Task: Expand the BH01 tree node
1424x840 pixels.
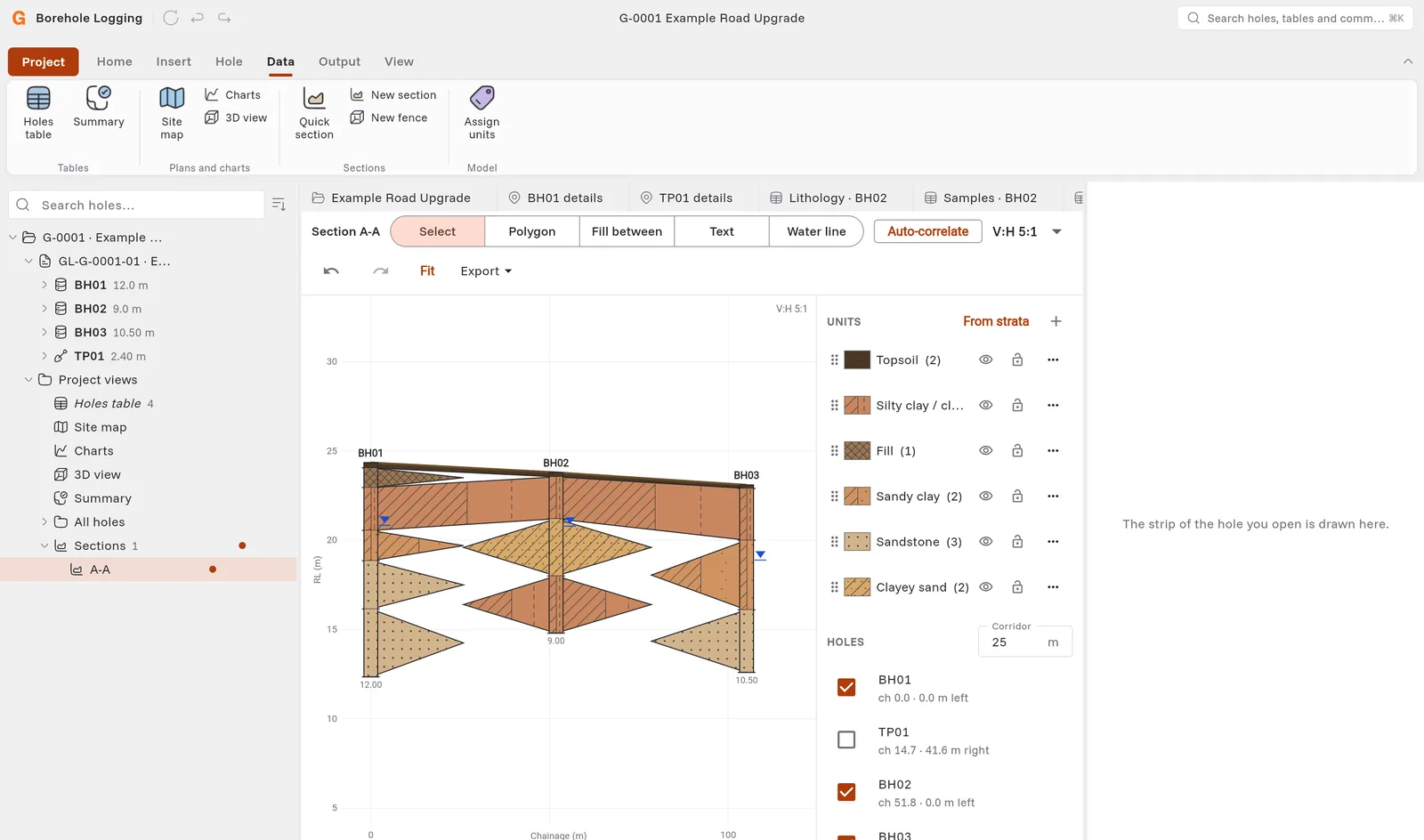Action: pos(44,285)
